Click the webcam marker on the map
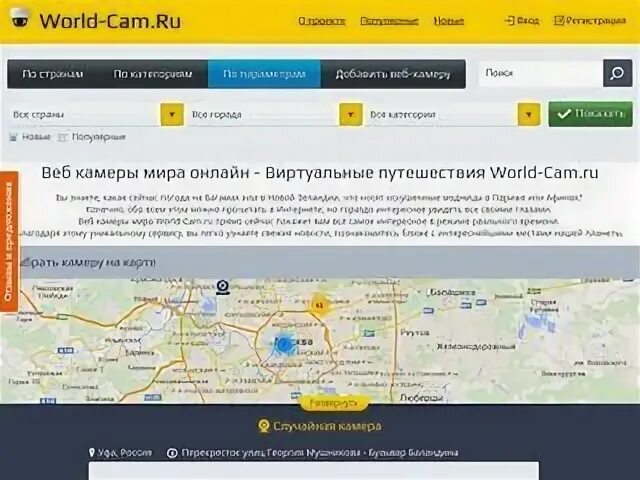The image size is (640, 480). [222, 287]
